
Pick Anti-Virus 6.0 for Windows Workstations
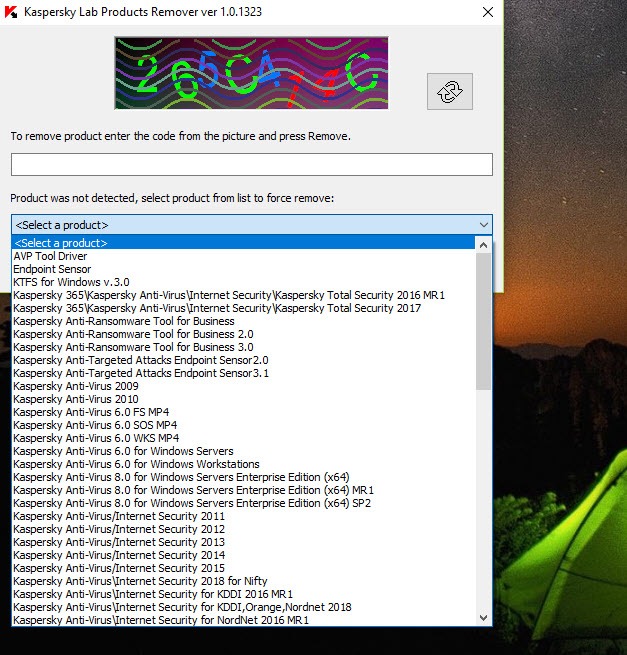(x=244, y=464)
